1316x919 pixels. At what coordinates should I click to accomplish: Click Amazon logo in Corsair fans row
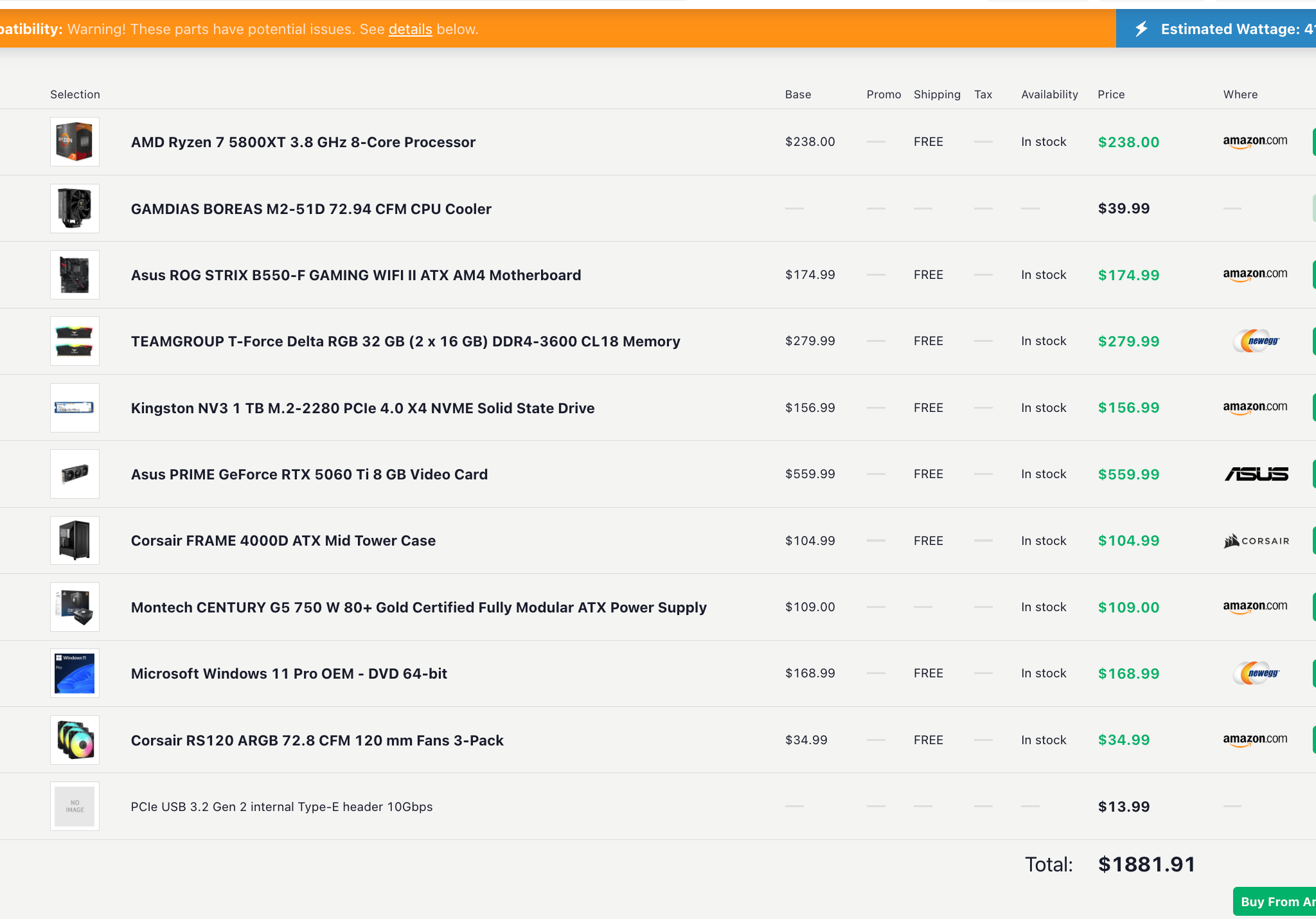click(x=1255, y=740)
